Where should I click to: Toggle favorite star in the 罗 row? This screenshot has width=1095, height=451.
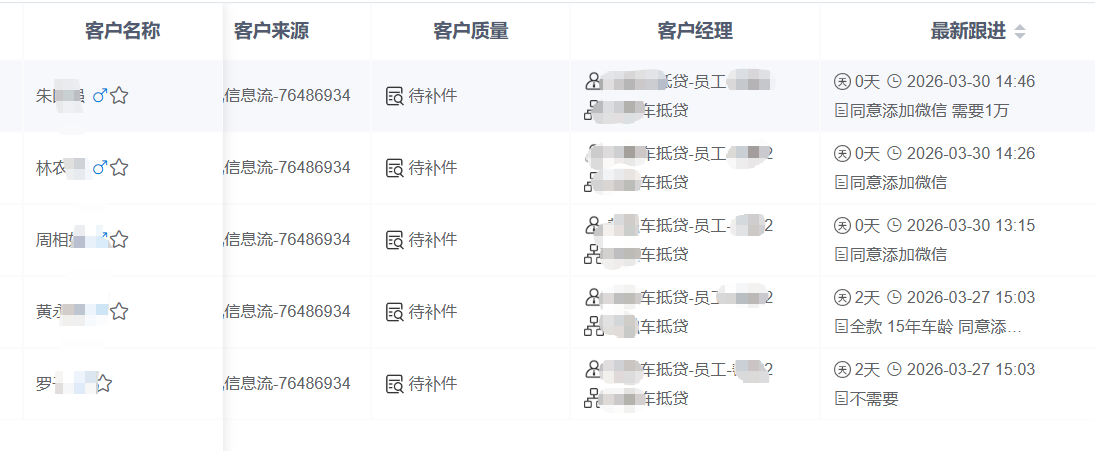point(103,384)
